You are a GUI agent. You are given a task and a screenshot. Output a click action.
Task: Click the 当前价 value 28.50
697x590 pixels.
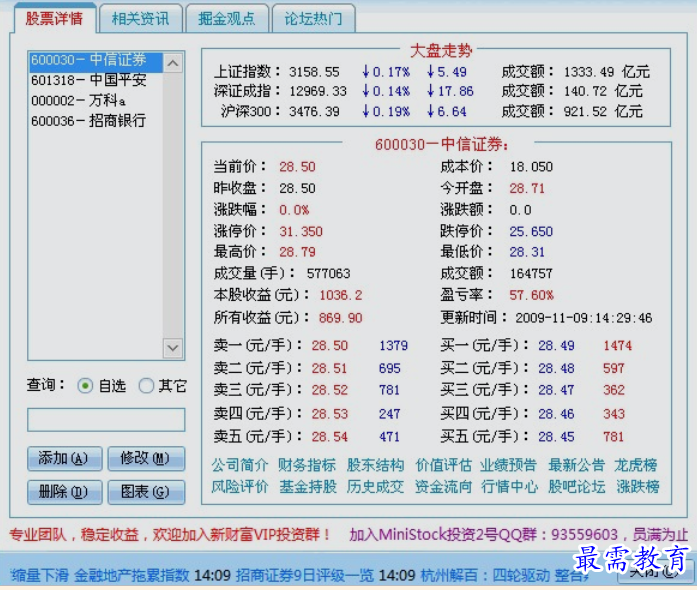point(297,167)
